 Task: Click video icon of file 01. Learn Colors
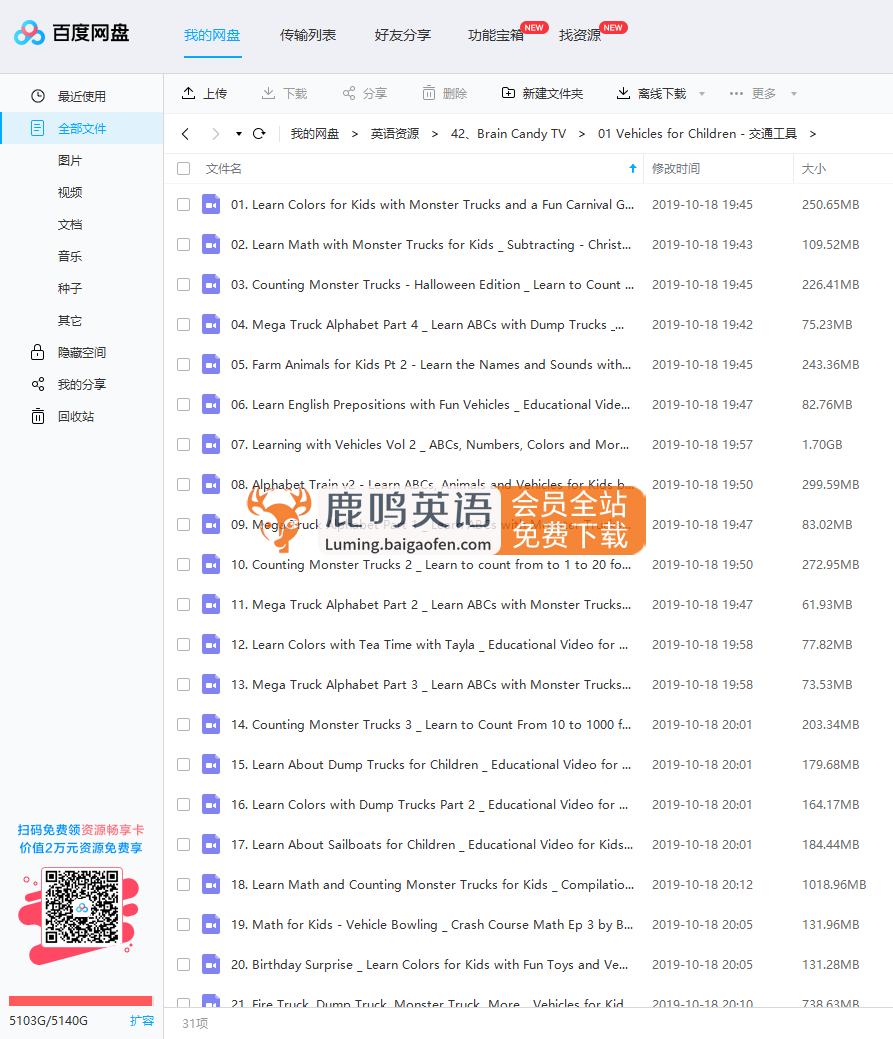(211, 204)
